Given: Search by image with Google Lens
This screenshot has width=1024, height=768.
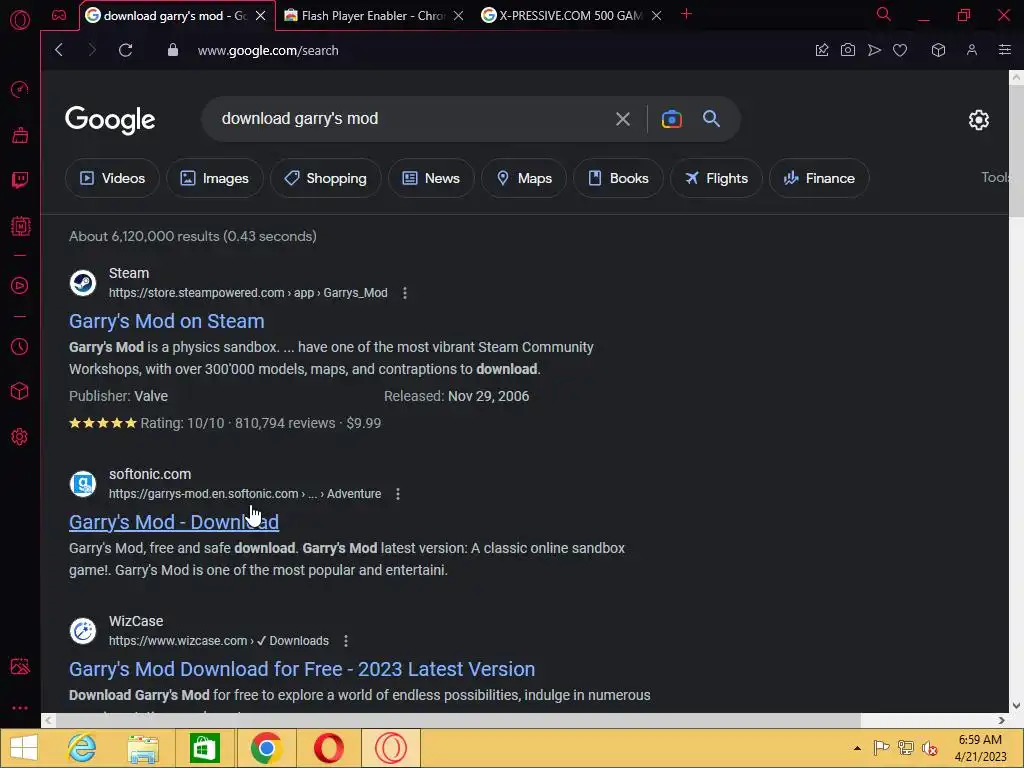Looking at the screenshot, I should pyautogui.click(x=671, y=119).
